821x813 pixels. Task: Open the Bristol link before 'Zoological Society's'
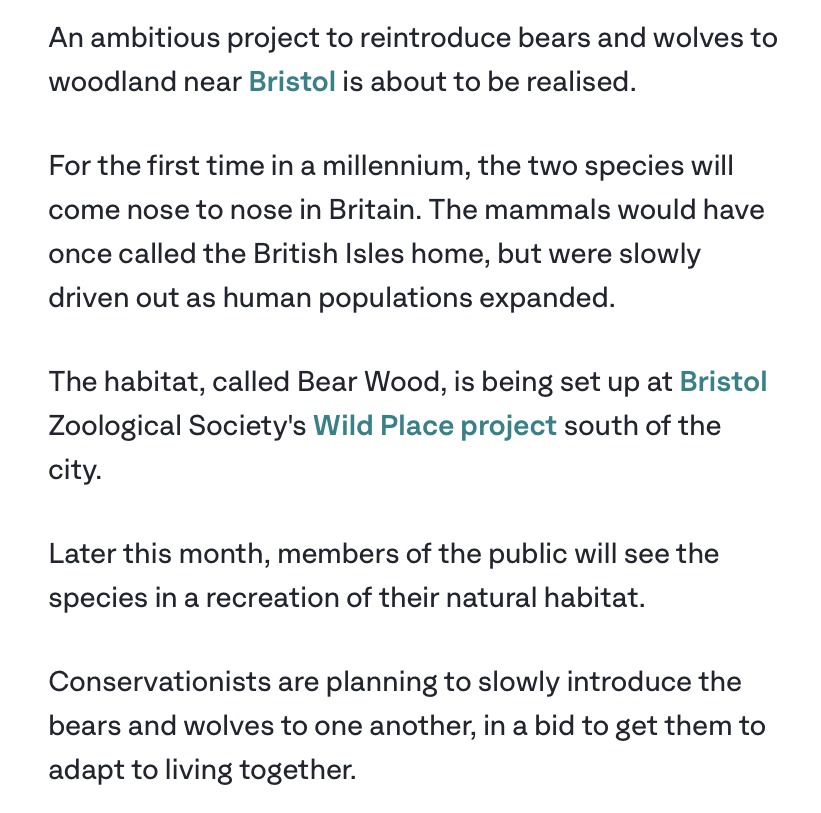click(723, 381)
